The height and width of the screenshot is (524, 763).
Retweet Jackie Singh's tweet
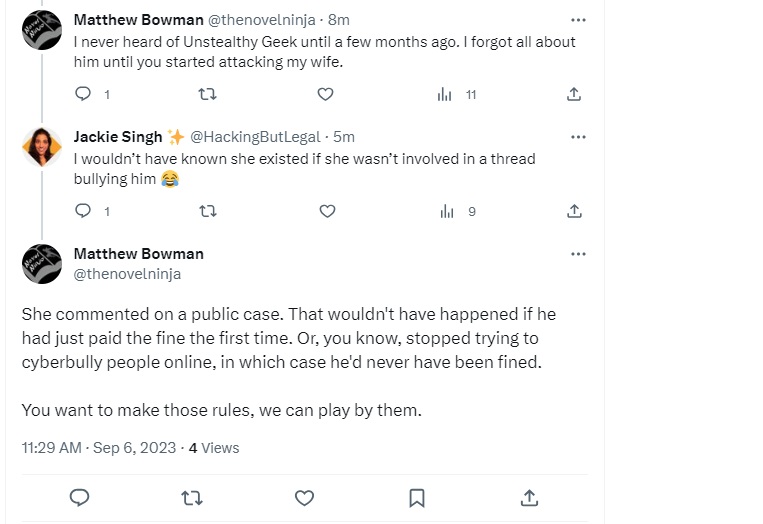coord(207,211)
